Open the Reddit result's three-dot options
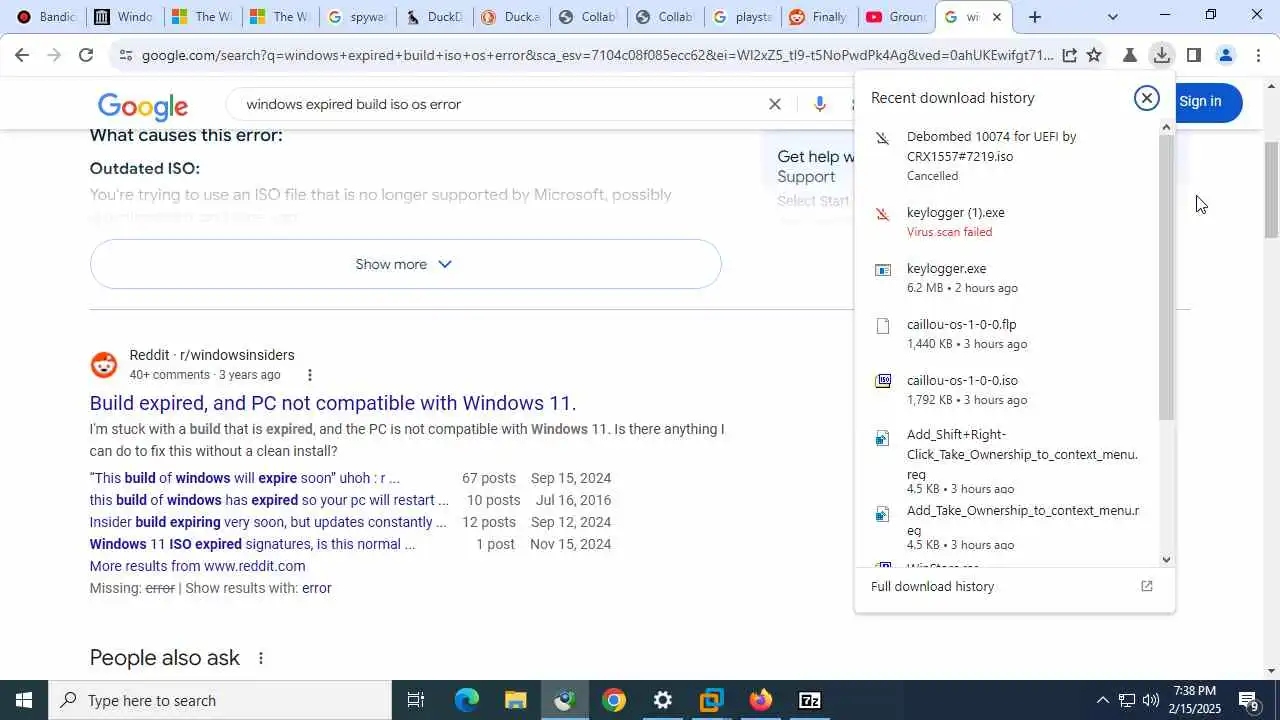1280x720 pixels. coord(309,375)
